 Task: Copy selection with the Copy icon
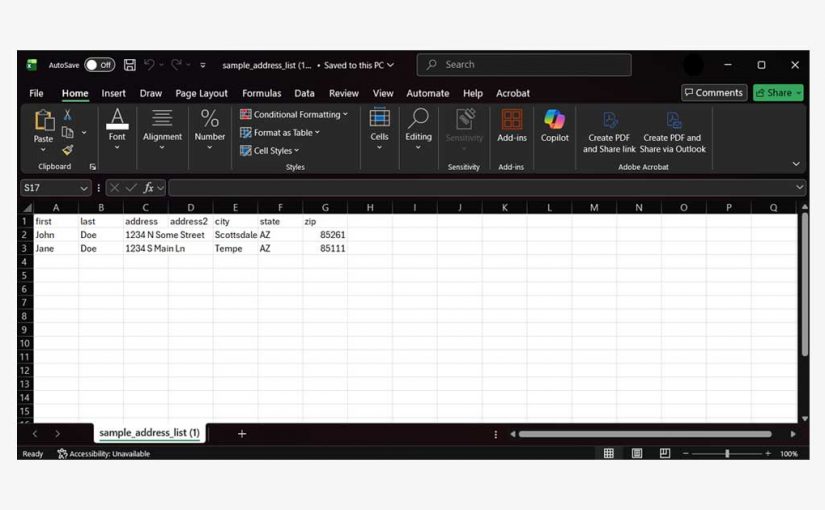point(67,132)
